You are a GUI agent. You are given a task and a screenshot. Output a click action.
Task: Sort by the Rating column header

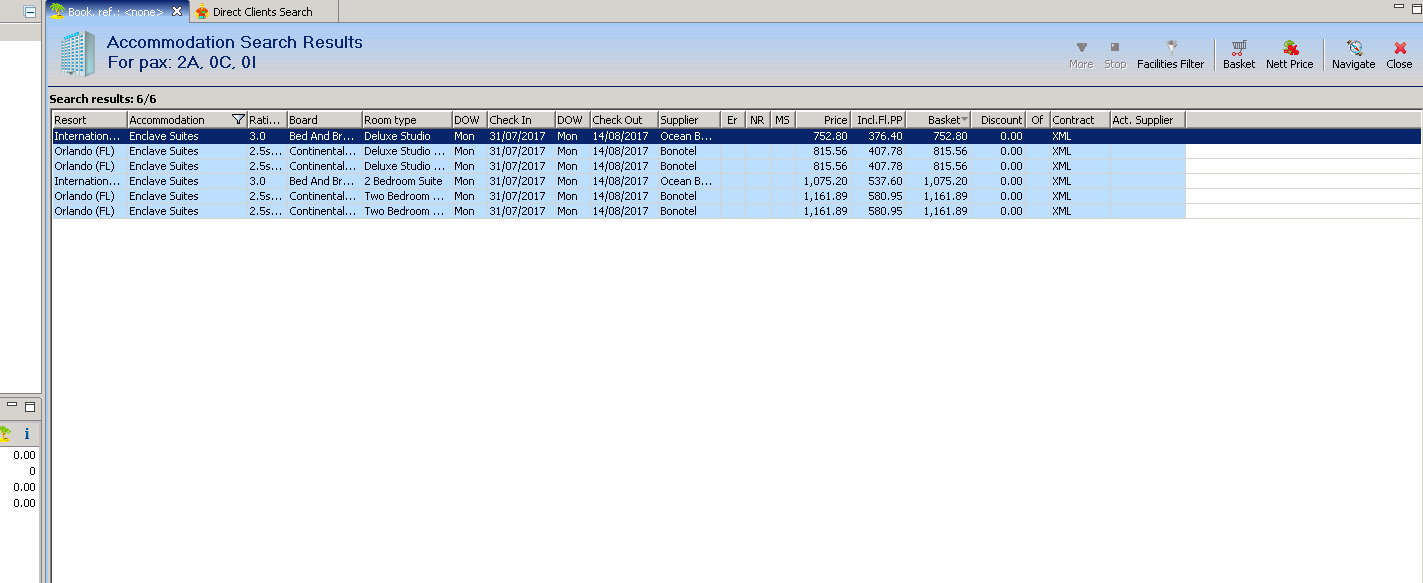click(x=267, y=120)
